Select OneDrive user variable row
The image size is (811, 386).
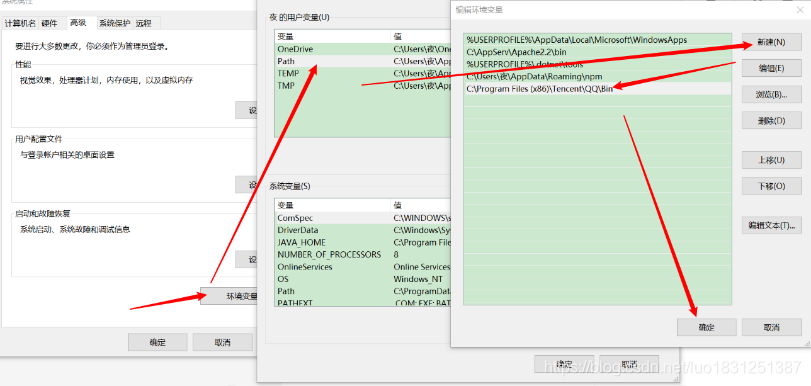click(364, 49)
